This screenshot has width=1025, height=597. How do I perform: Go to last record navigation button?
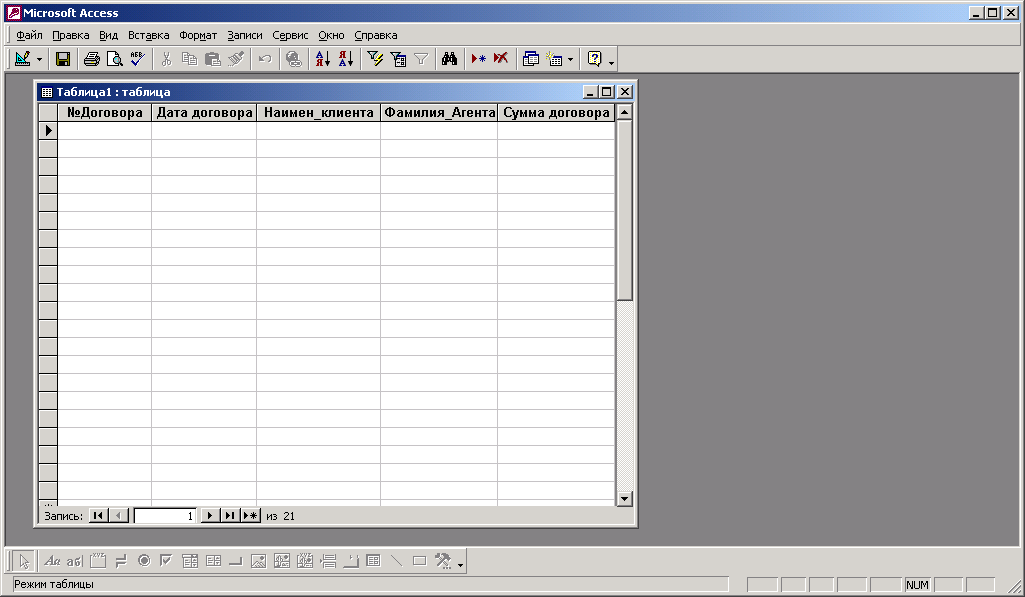pos(229,516)
